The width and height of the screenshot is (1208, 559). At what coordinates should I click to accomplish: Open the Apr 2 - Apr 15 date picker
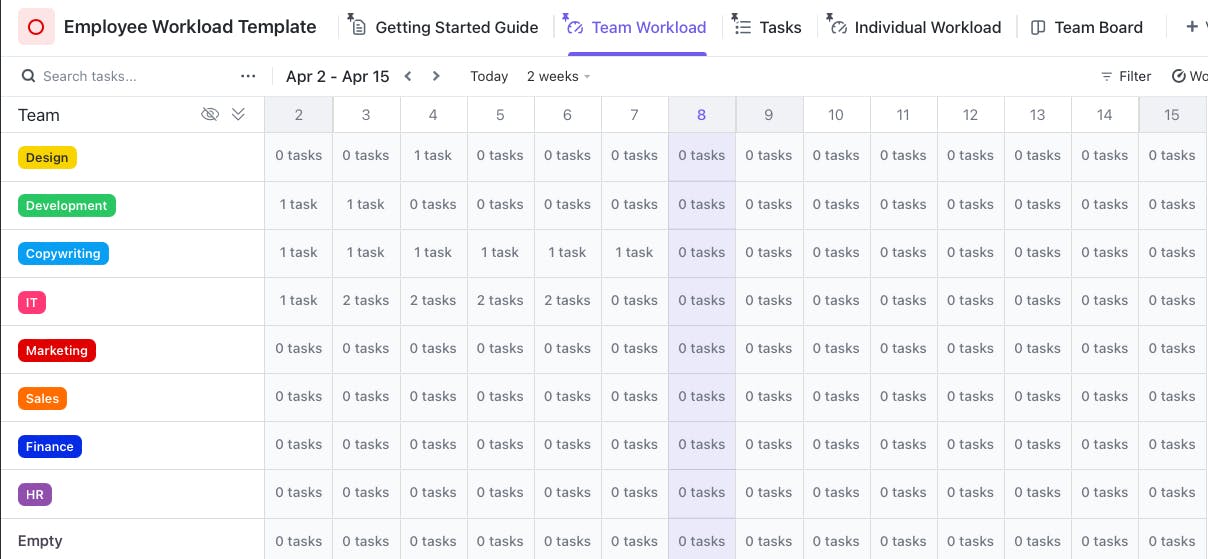click(337, 76)
